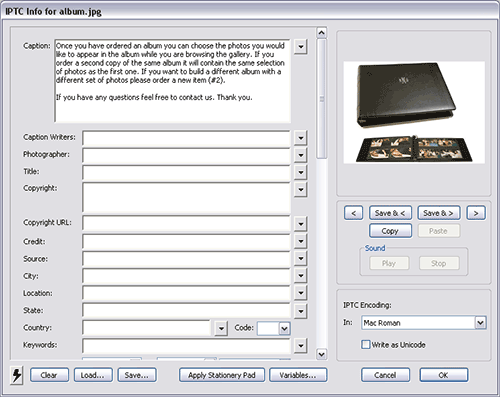Go to previous image with < button
This screenshot has width=500, height=397.
coord(354,213)
